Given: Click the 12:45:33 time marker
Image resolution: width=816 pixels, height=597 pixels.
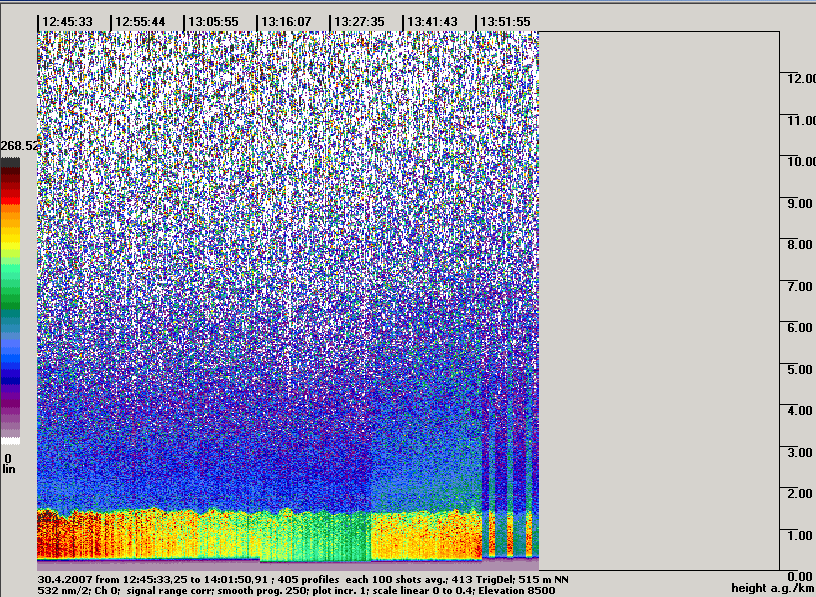Looking at the screenshot, I should (67, 22).
